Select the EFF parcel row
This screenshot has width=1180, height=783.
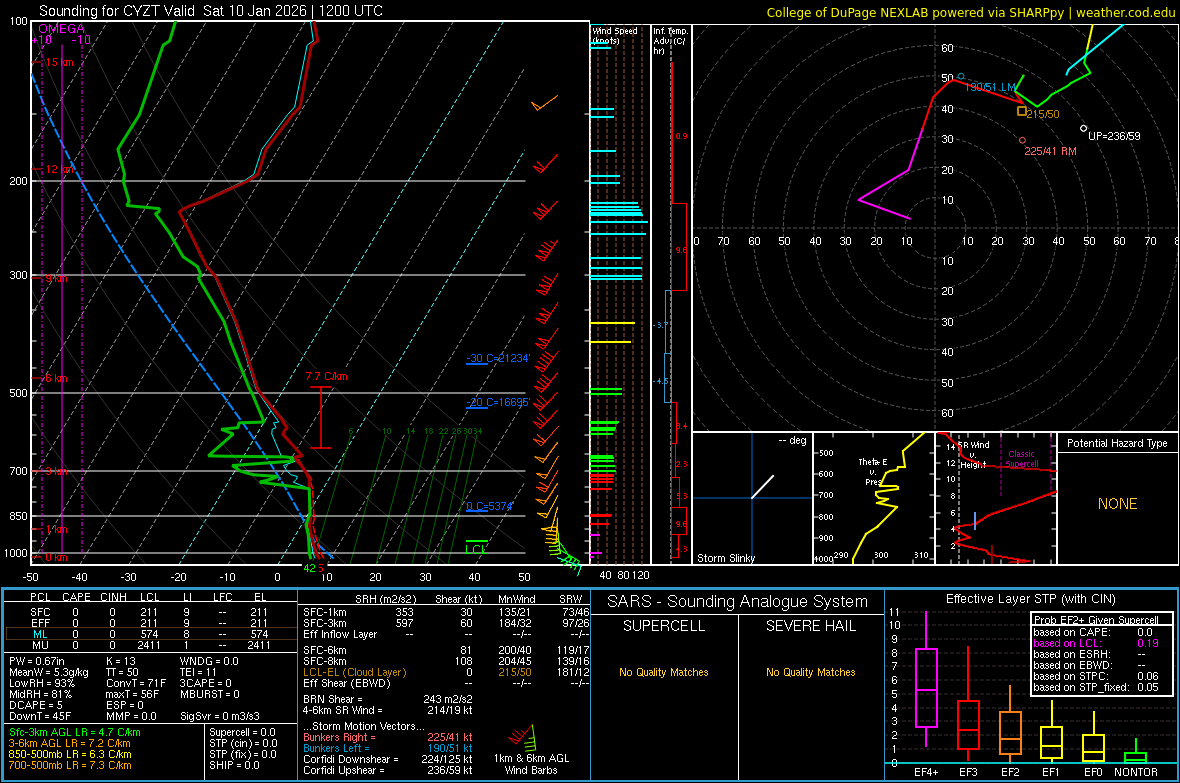point(149,623)
